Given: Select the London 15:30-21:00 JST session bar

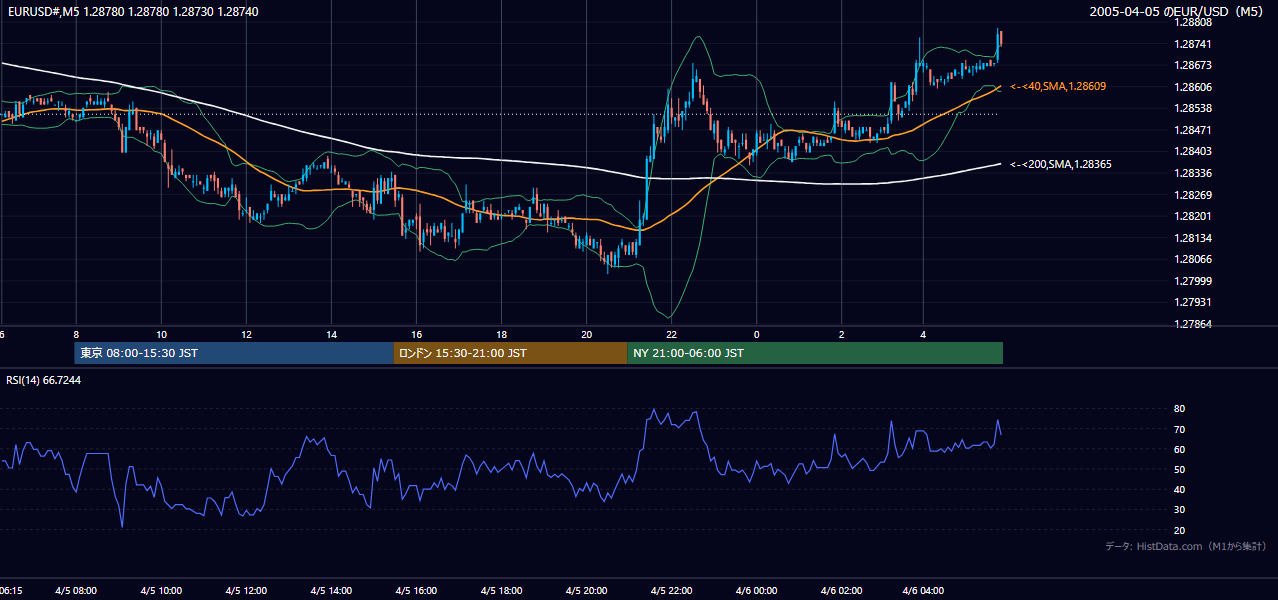Looking at the screenshot, I should 510,353.
